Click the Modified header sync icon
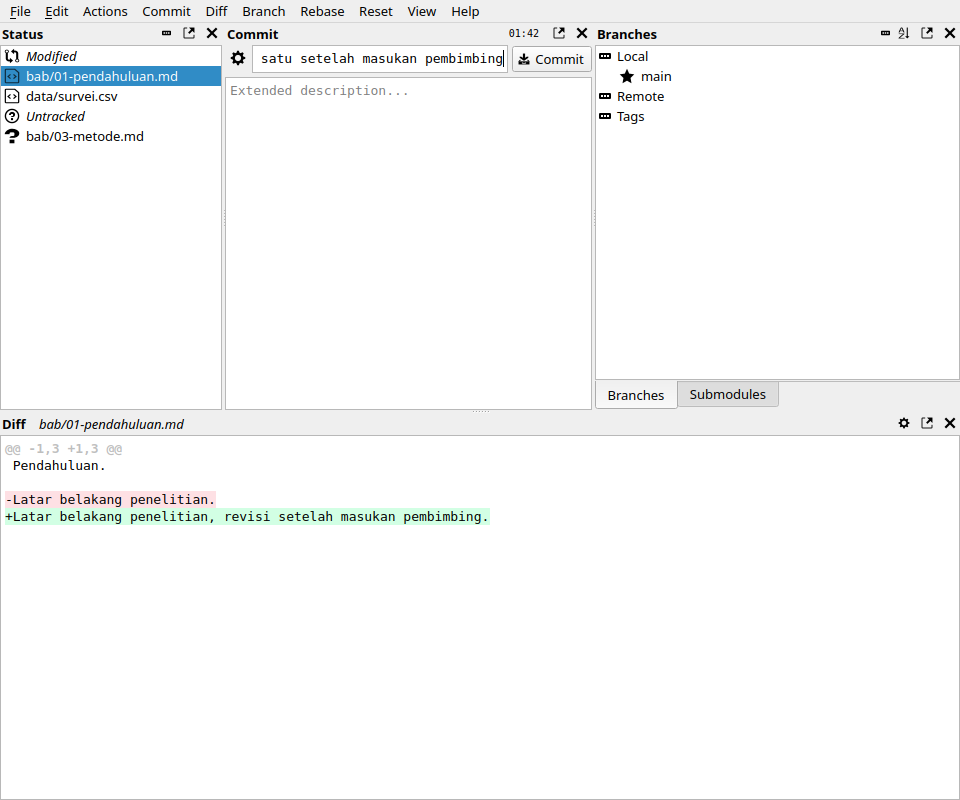The height and width of the screenshot is (800, 960). pyautogui.click(x=12, y=56)
